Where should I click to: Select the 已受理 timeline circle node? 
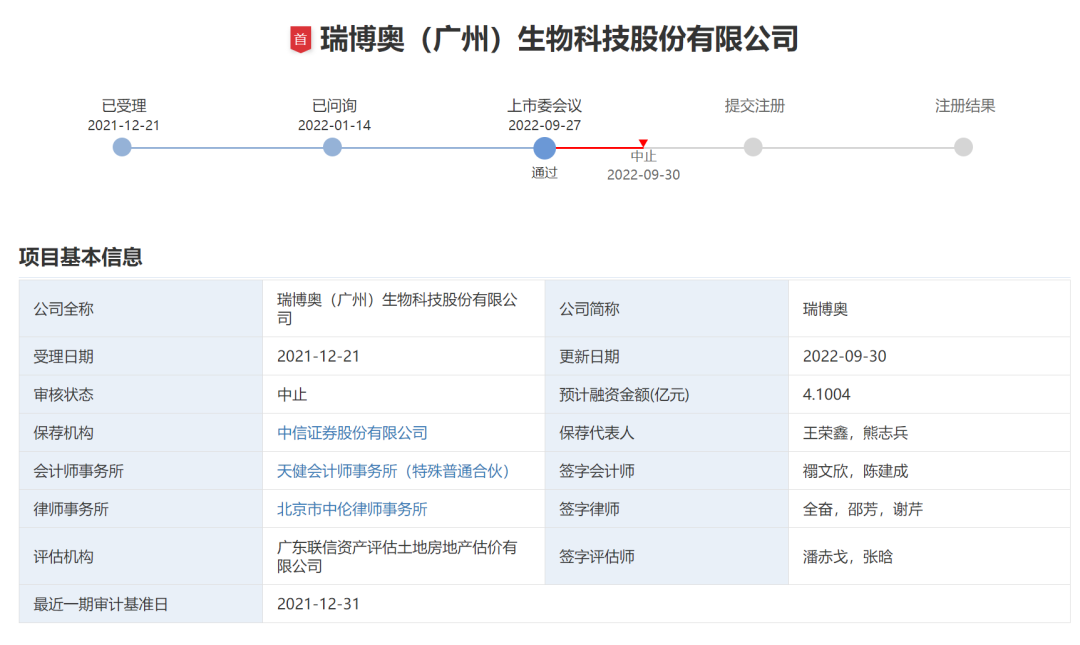[x=122, y=147]
